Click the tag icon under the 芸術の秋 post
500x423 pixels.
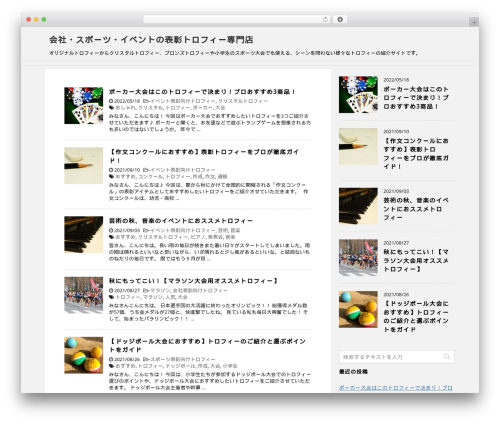[111, 237]
